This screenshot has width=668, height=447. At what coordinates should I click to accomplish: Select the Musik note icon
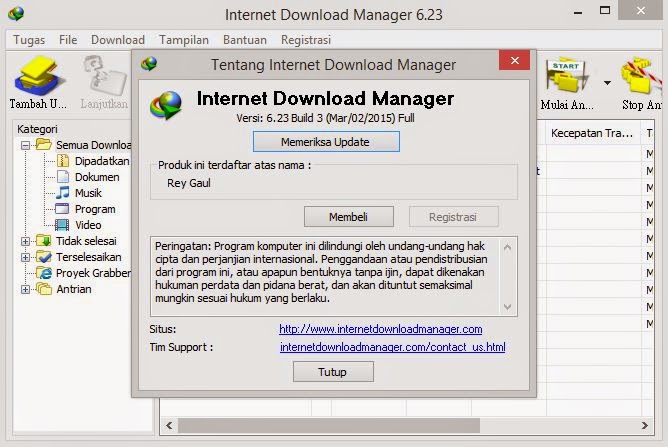click(x=63, y=193)
